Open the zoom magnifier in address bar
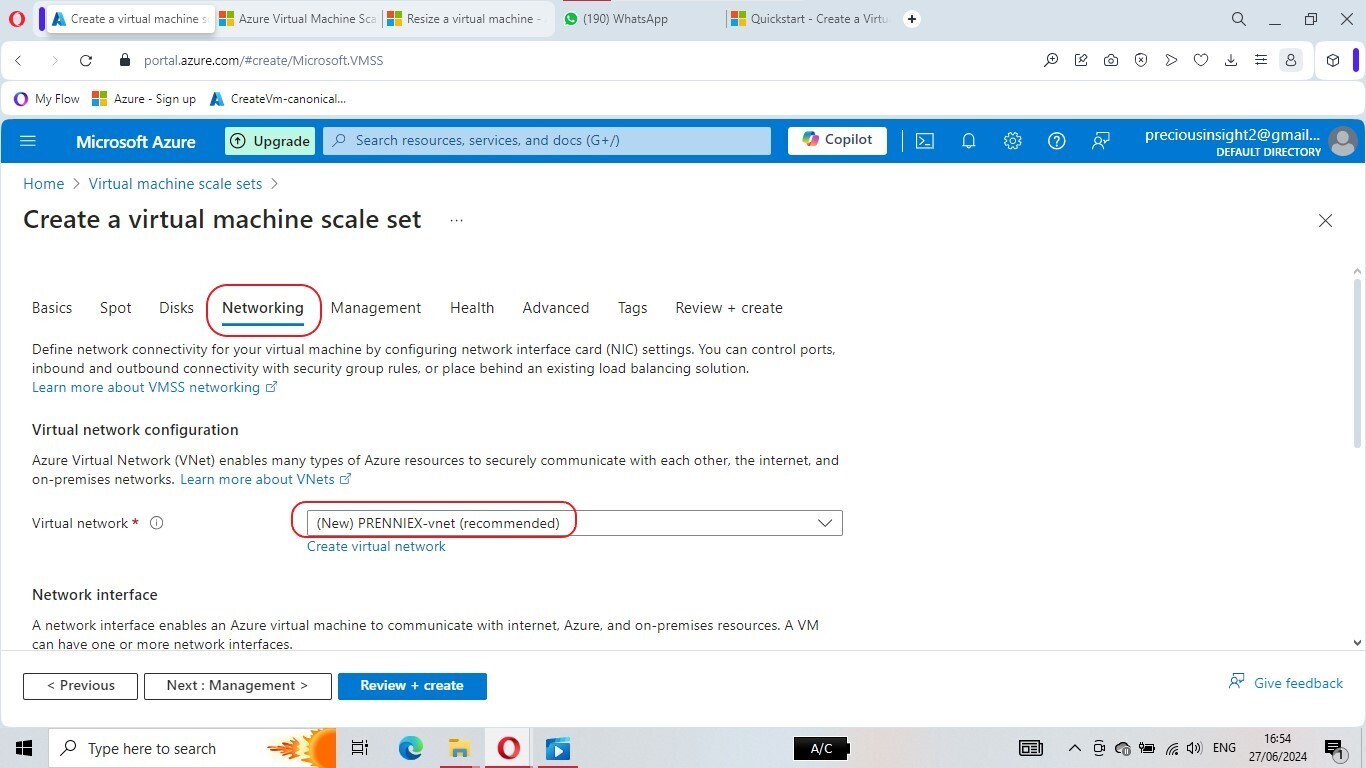Screen dimensions: 1366x768 pos(1051,60)
